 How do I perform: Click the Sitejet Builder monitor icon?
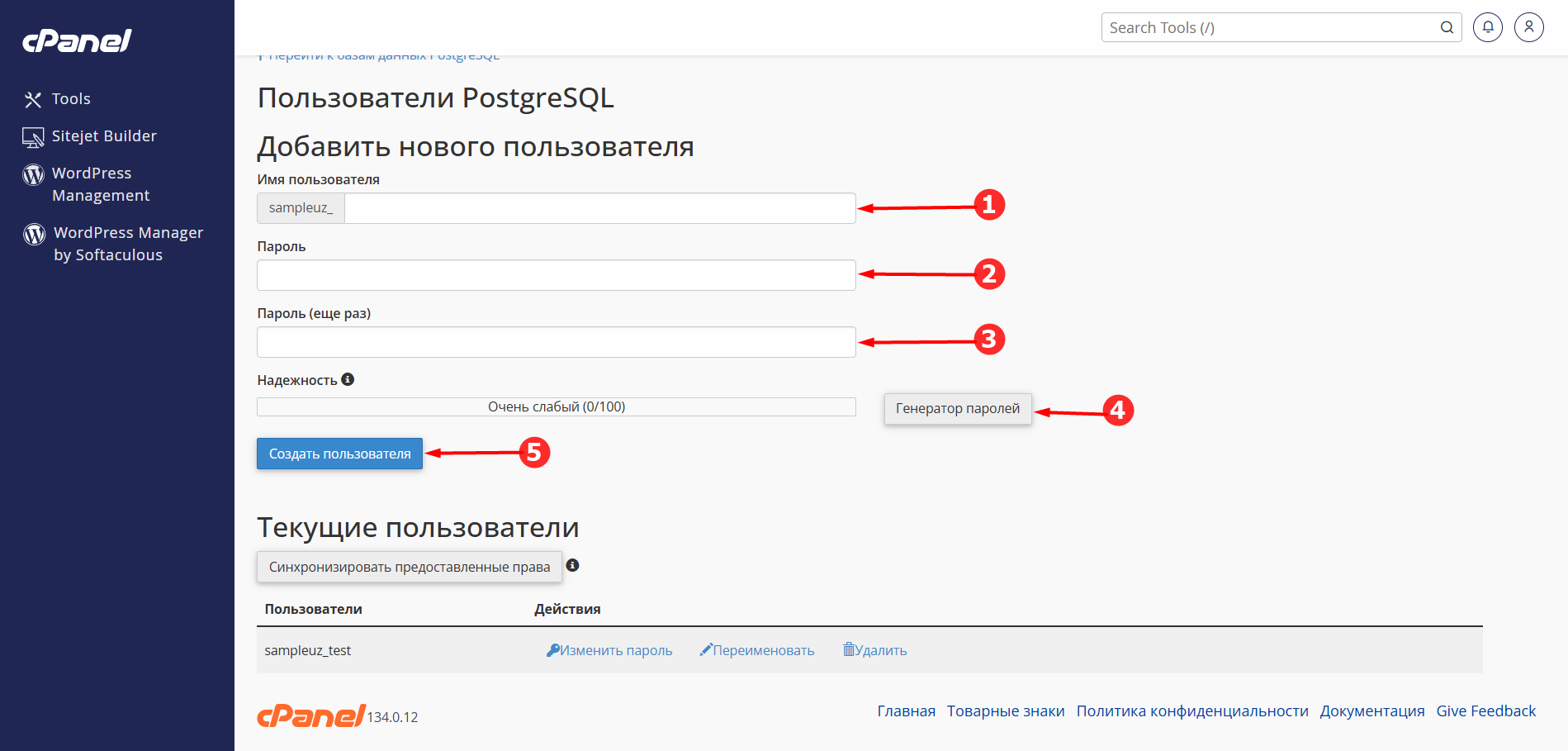pyautogui.click(x=33, y=137)
